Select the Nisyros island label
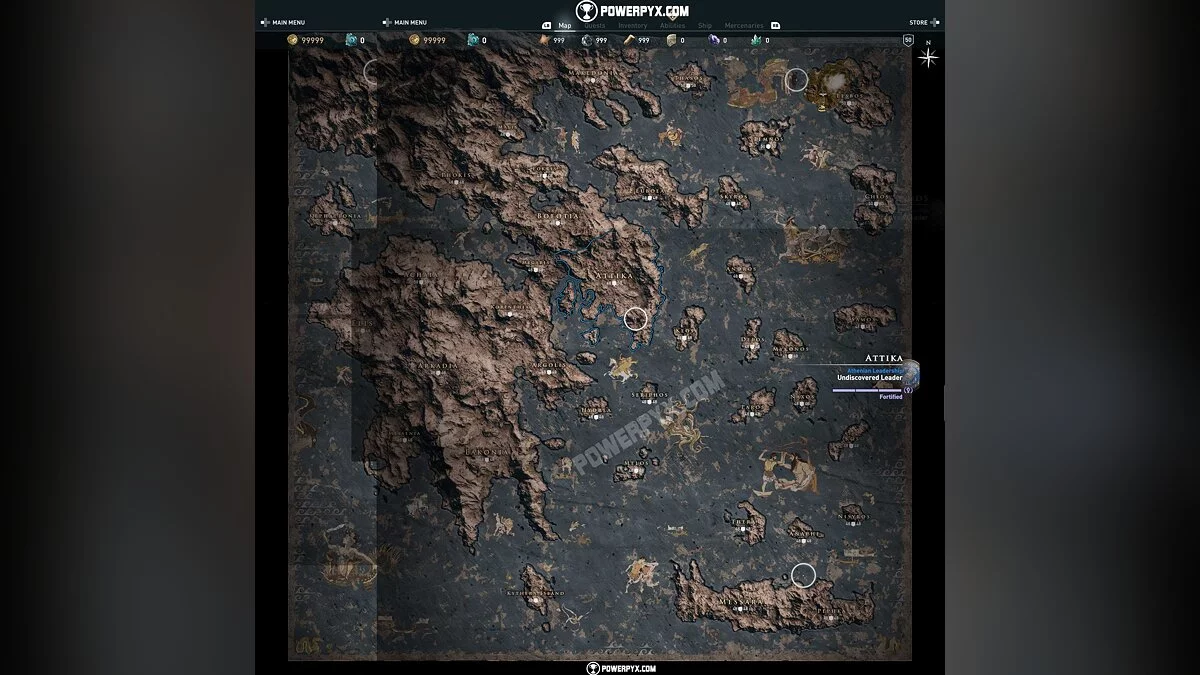1200x675 pixels. (853, 517)
